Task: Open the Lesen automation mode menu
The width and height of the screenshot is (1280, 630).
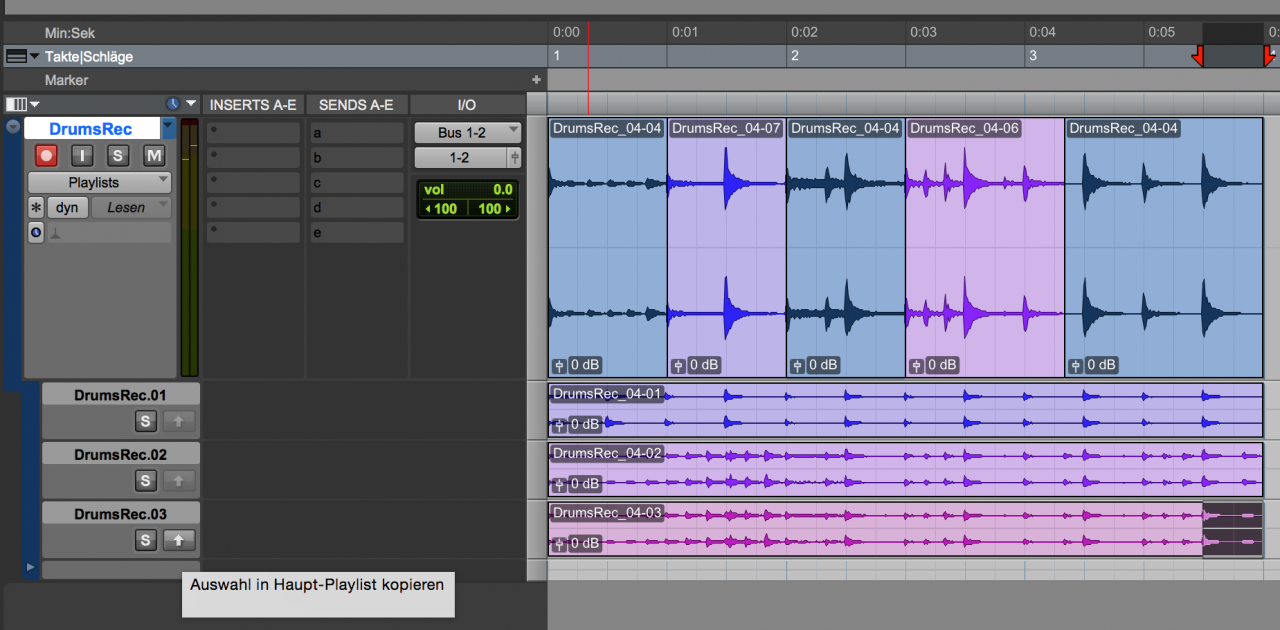Action: tap(130, 207)
